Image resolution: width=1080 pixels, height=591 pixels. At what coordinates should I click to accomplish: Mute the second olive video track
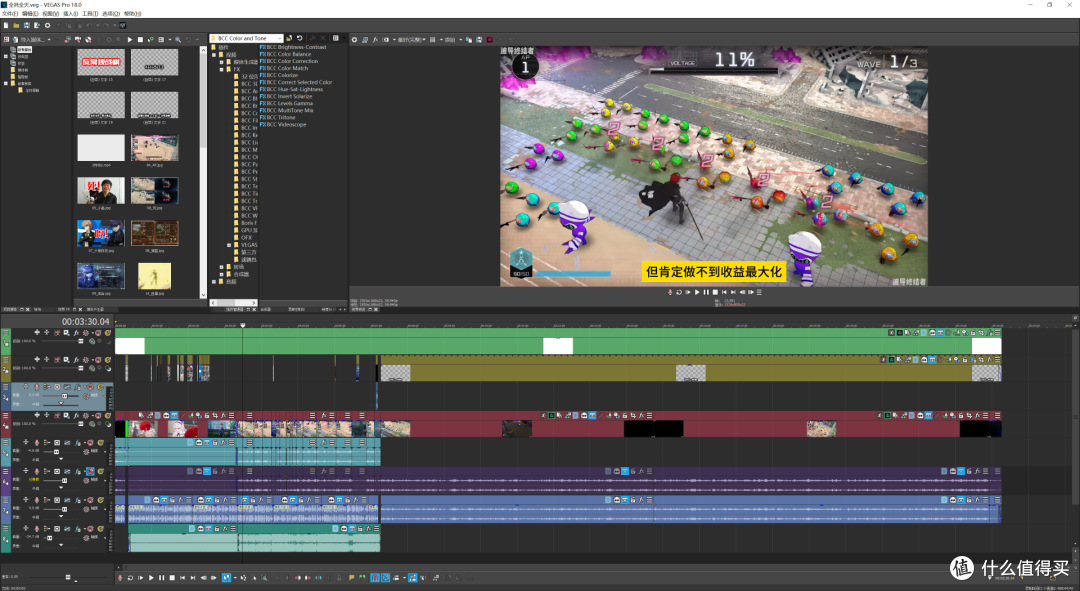coord(98,360)
